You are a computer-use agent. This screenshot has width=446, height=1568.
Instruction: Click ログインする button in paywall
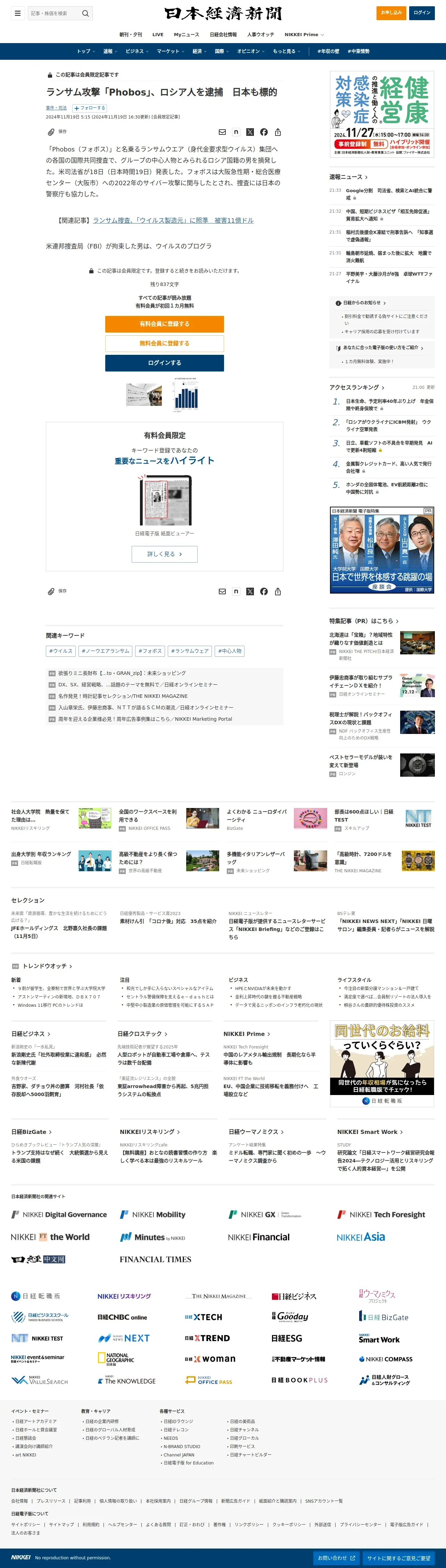[164, 363]
